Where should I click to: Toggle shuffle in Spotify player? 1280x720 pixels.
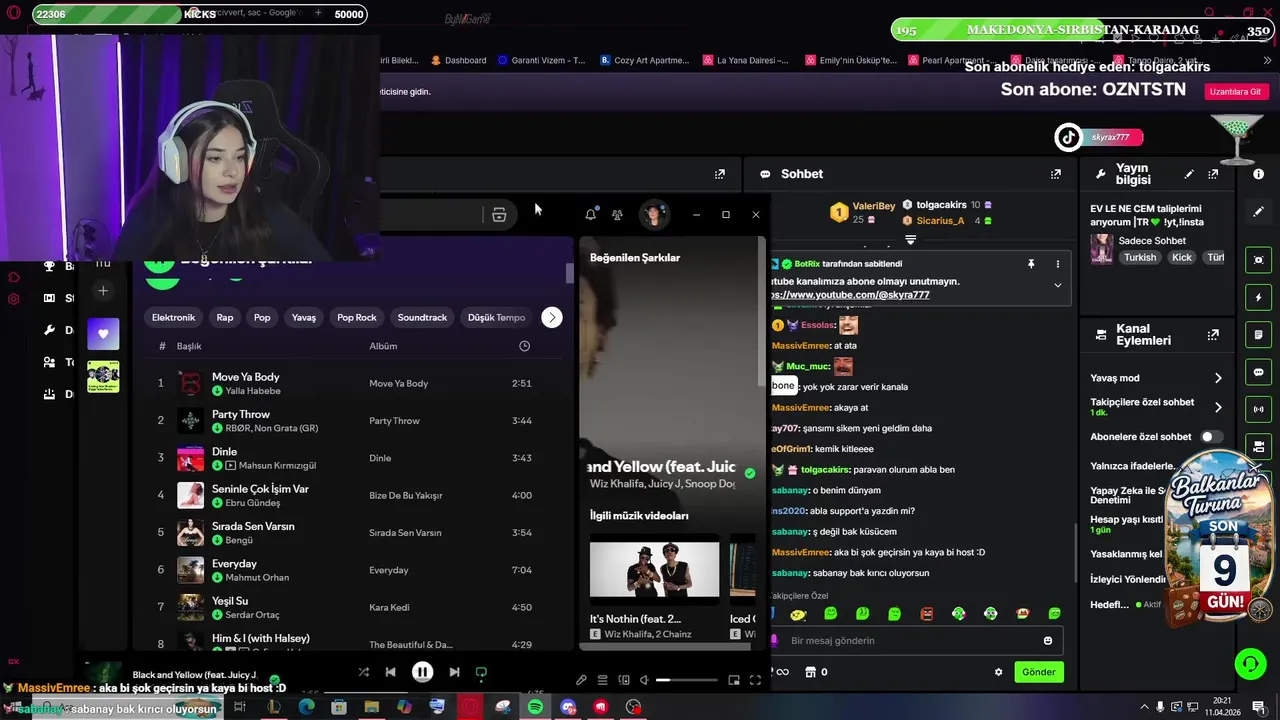click(x=363, y=673)
